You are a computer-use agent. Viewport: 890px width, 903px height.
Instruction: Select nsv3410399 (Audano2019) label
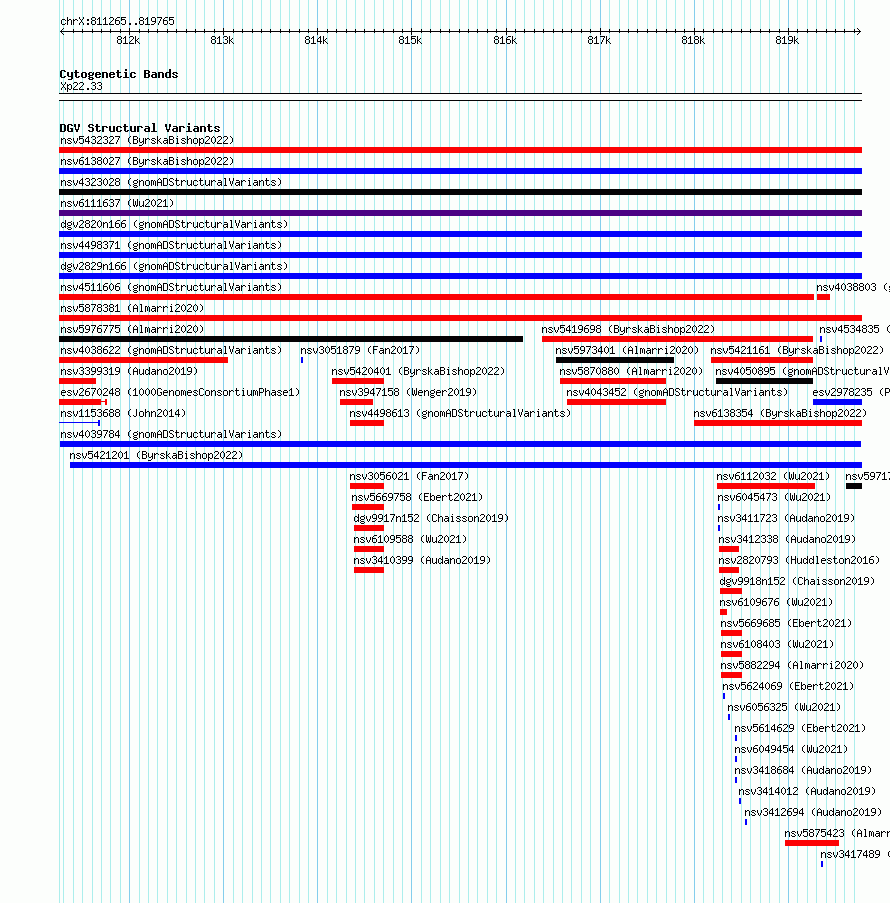tap(422, 561)
